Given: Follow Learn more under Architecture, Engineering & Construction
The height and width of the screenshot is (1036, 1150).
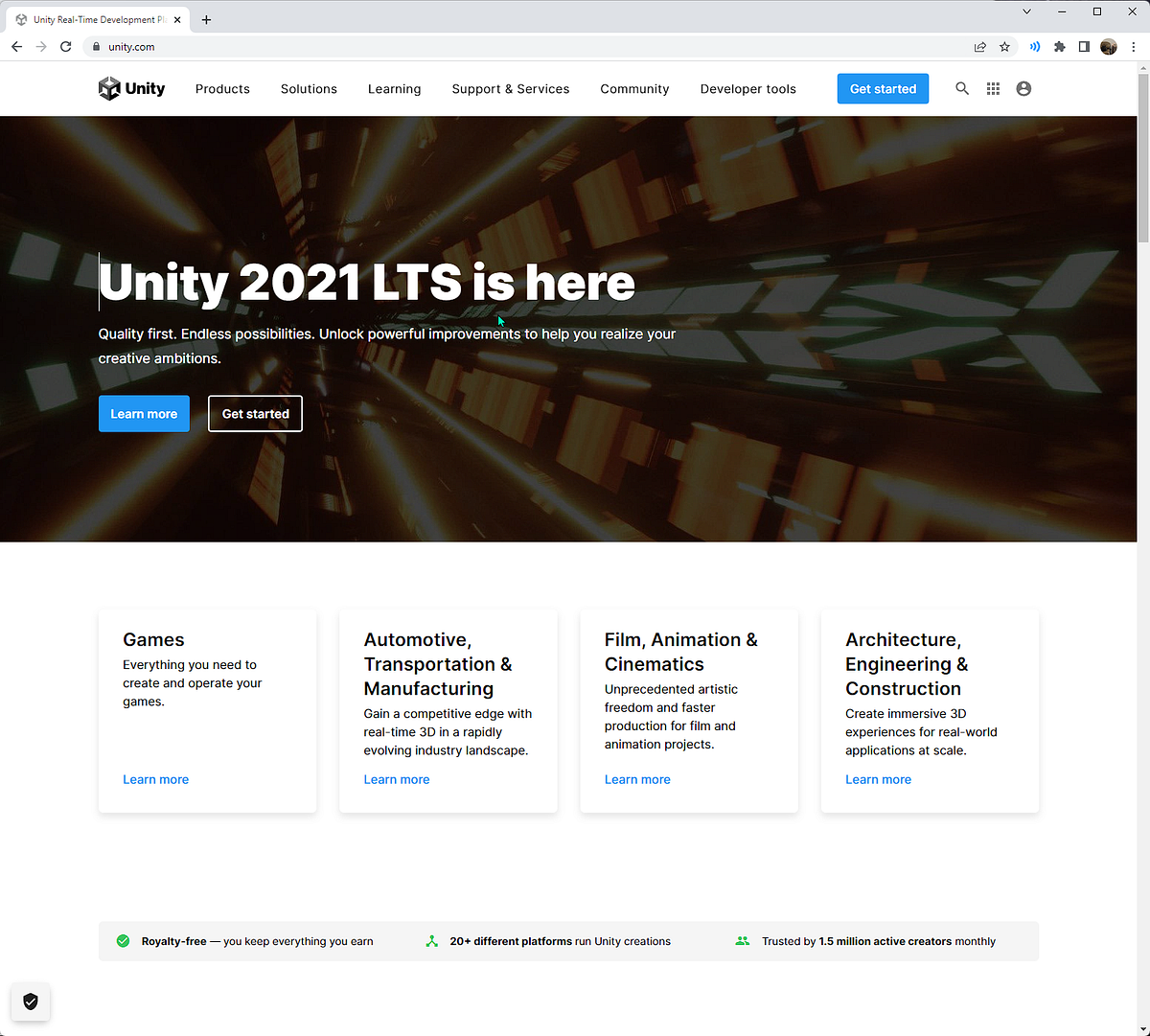Looking at the screenshot, I should 878,779.
